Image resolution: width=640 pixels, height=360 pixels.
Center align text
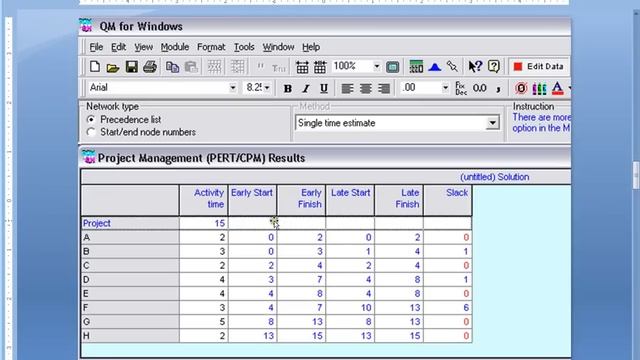pos(365,88)
